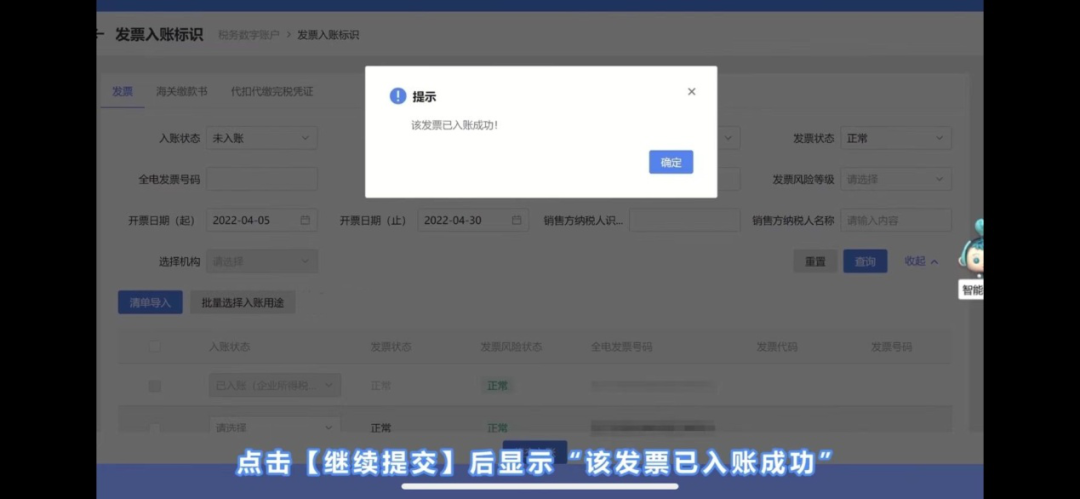
Task: Switch to the 代扣代缴完税凭证 tab
Action: [271, 91]
